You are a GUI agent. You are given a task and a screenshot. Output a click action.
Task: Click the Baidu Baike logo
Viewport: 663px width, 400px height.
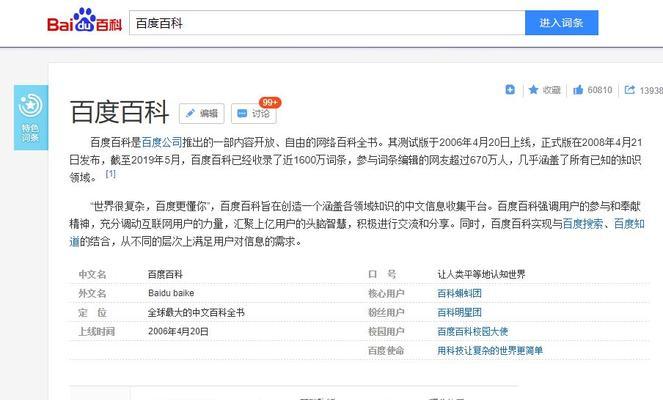[x=85, y=21]
